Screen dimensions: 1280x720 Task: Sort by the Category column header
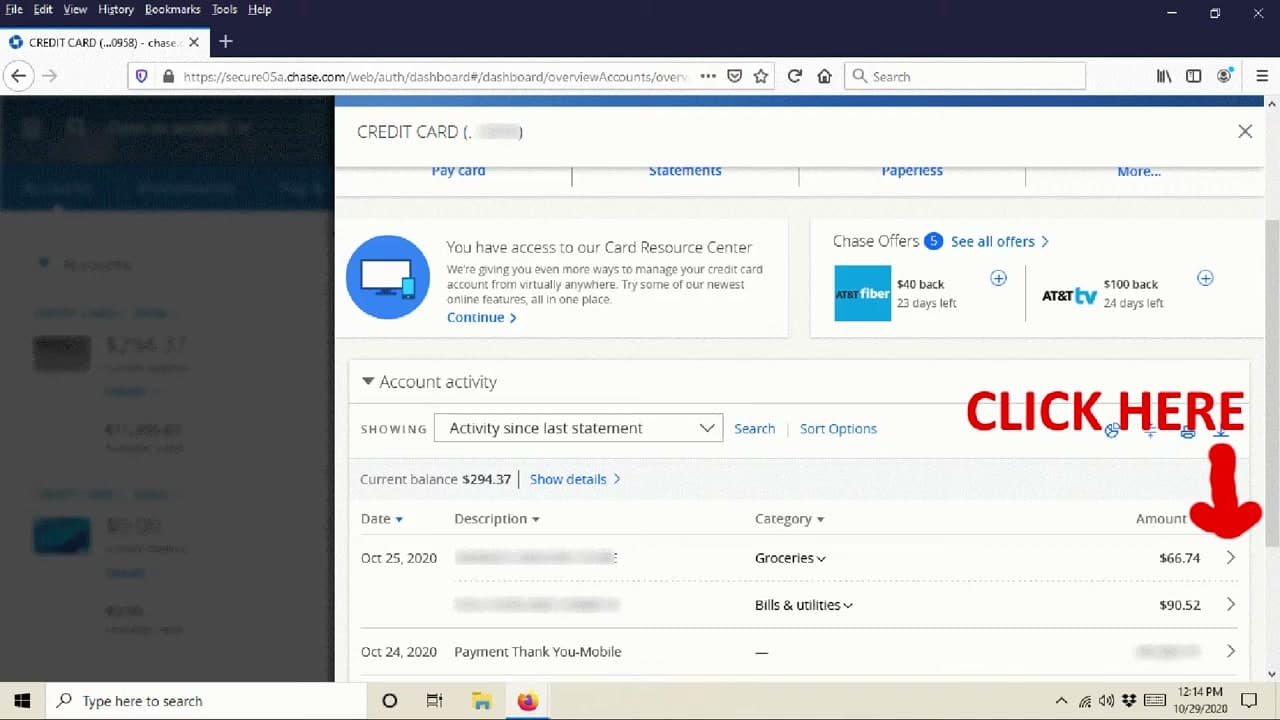790,519
